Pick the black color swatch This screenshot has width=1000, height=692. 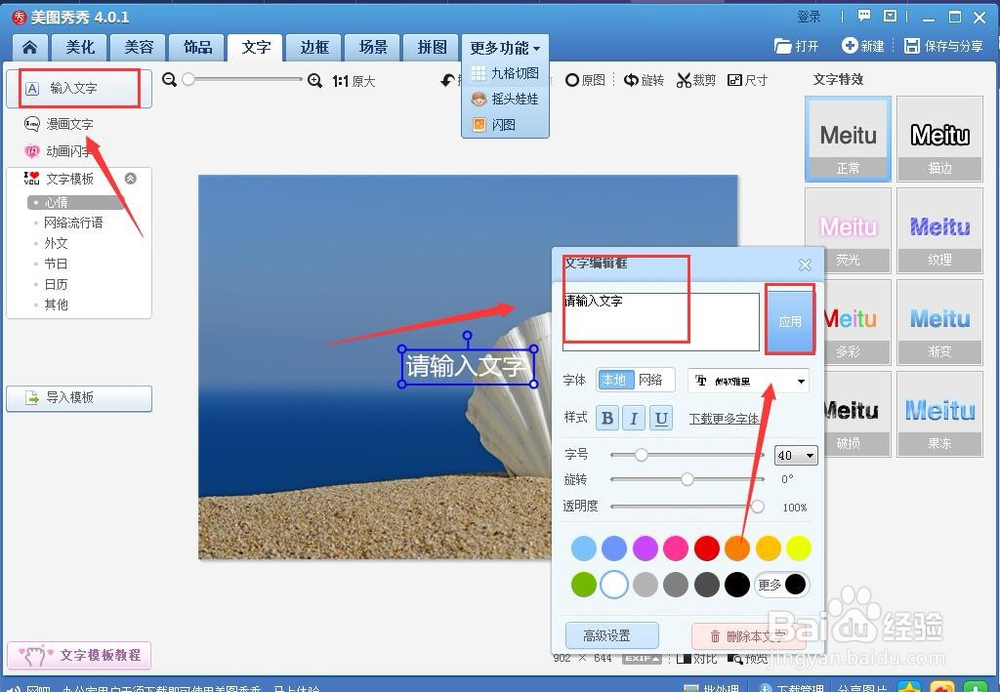coord(737,584)
